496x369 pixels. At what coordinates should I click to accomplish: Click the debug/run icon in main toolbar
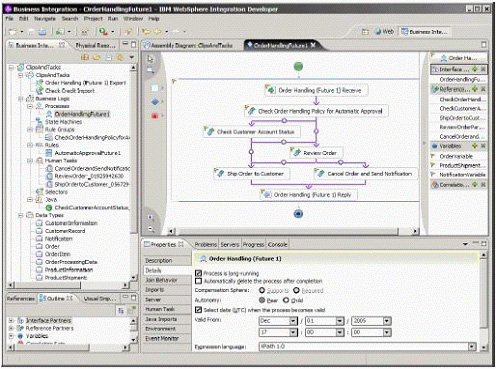(103, 32)
